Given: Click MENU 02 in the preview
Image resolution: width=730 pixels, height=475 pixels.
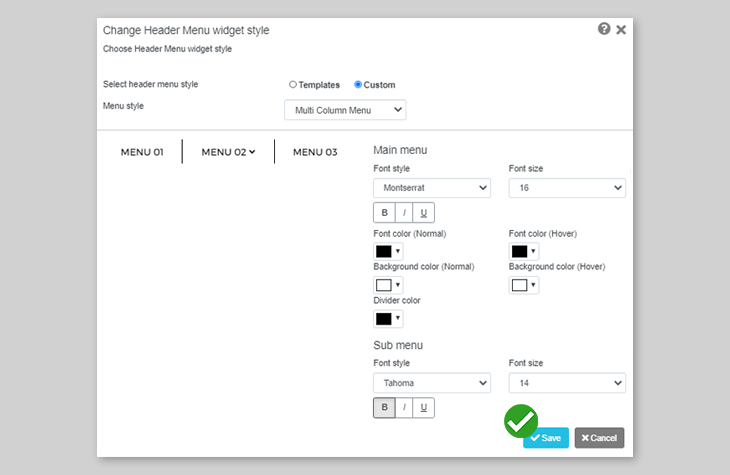Looking at the screenshot, I should [228, 152].
